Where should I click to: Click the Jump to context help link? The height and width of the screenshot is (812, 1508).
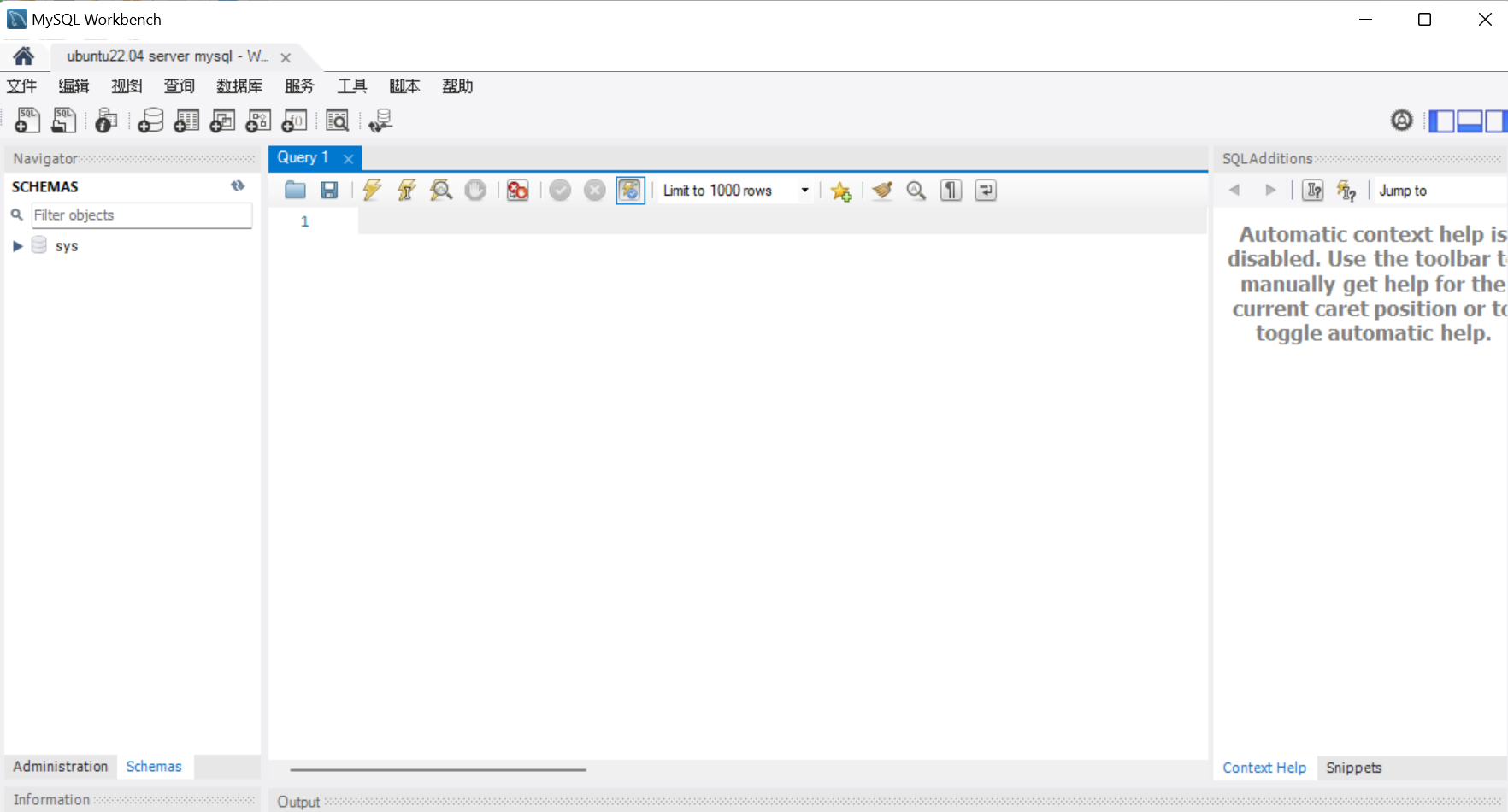tap(1402, 190)
